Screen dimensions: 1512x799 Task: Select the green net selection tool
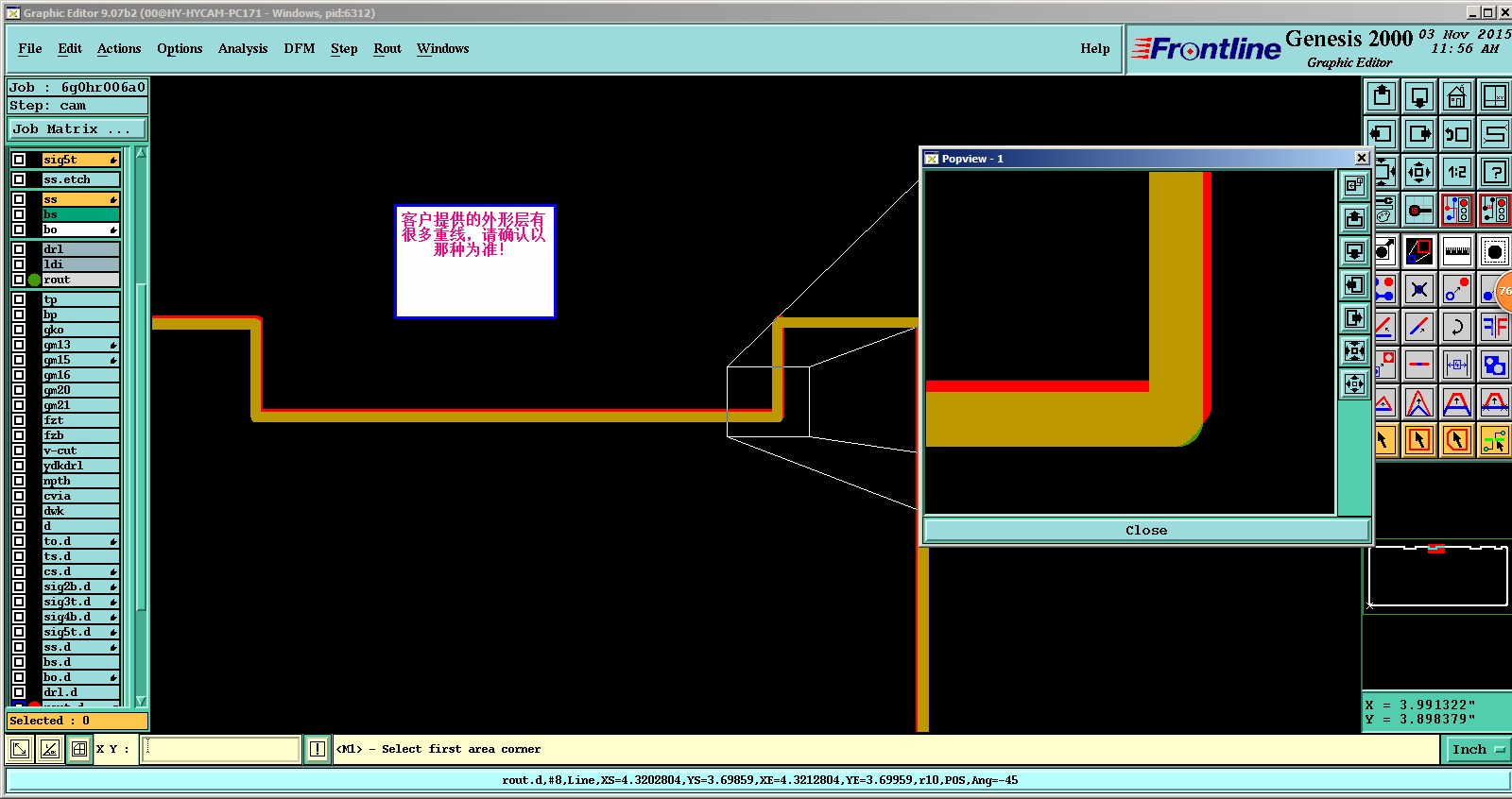pos(1495,440)
